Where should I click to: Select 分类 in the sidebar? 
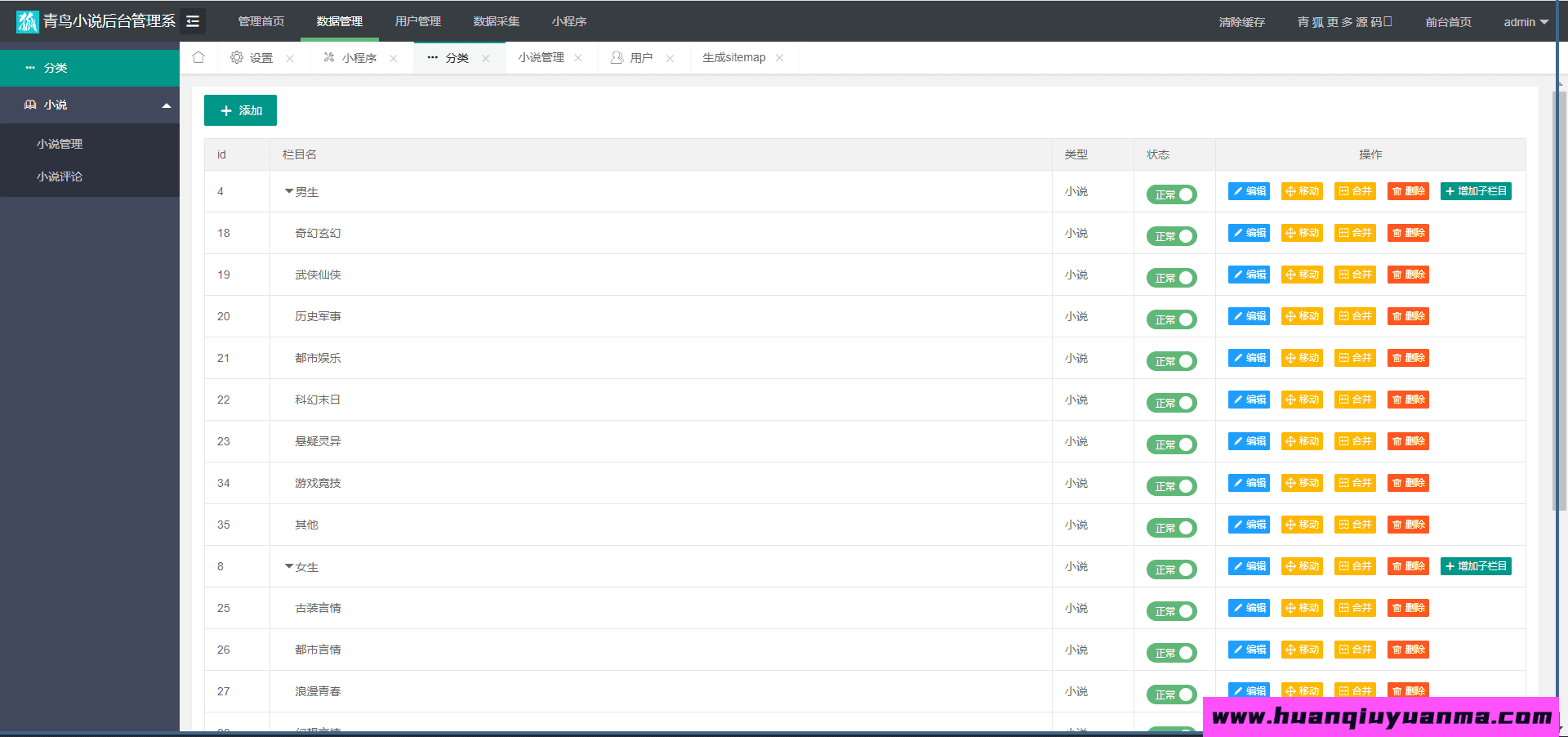pyautogui.click(x=90, y=68)
